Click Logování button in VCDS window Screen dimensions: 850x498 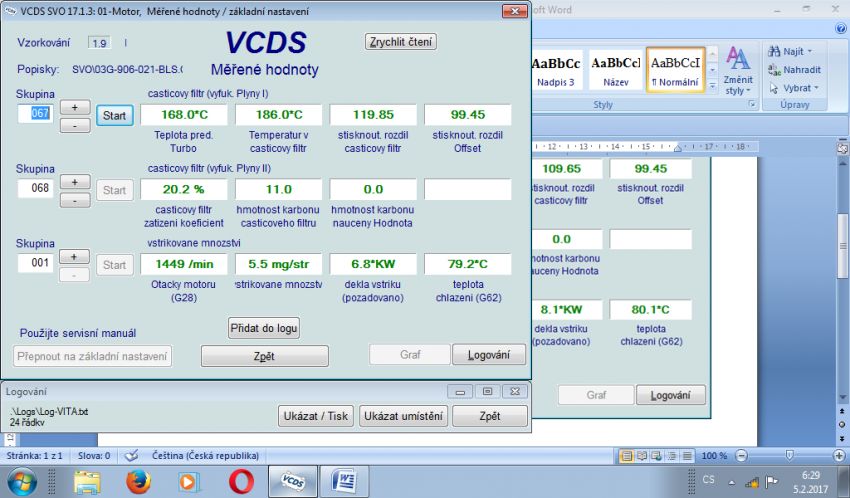[x=488, y=354]
